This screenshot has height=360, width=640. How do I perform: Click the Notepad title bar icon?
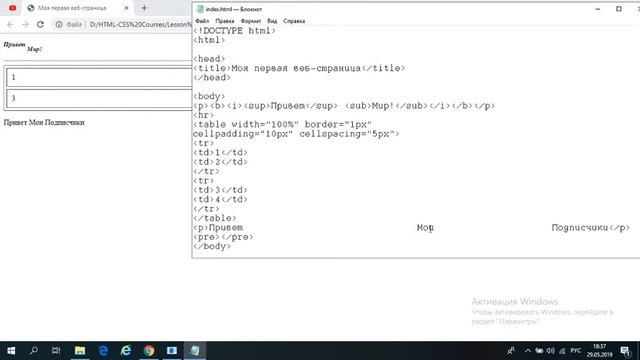(x=200, y=9)
